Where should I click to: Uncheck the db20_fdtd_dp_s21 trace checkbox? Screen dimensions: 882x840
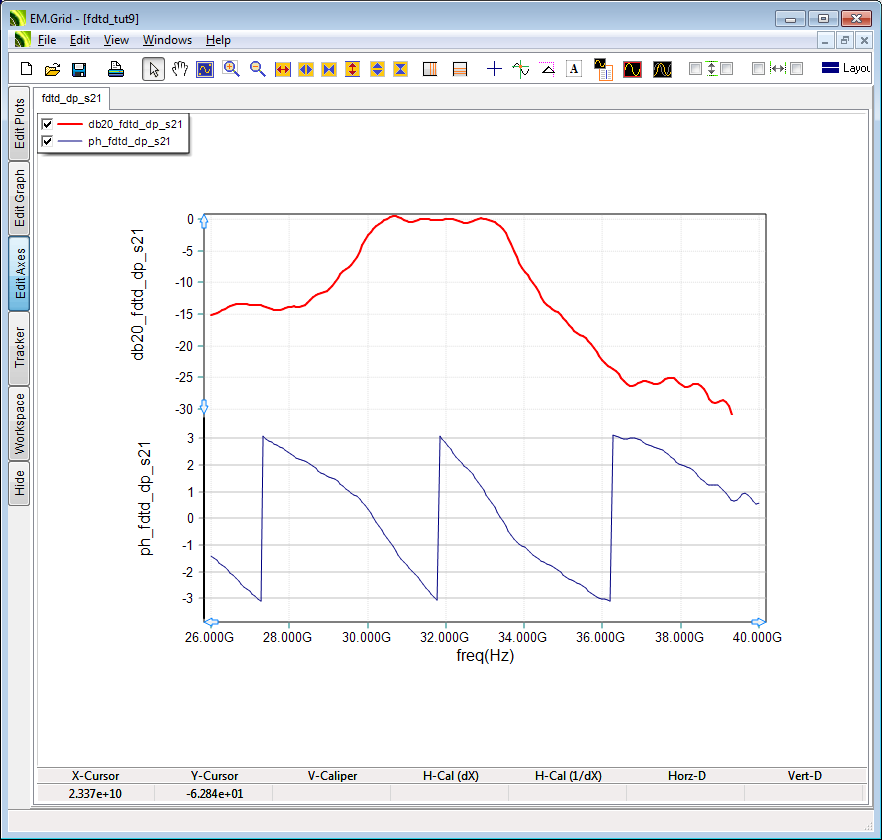(47, 125)
